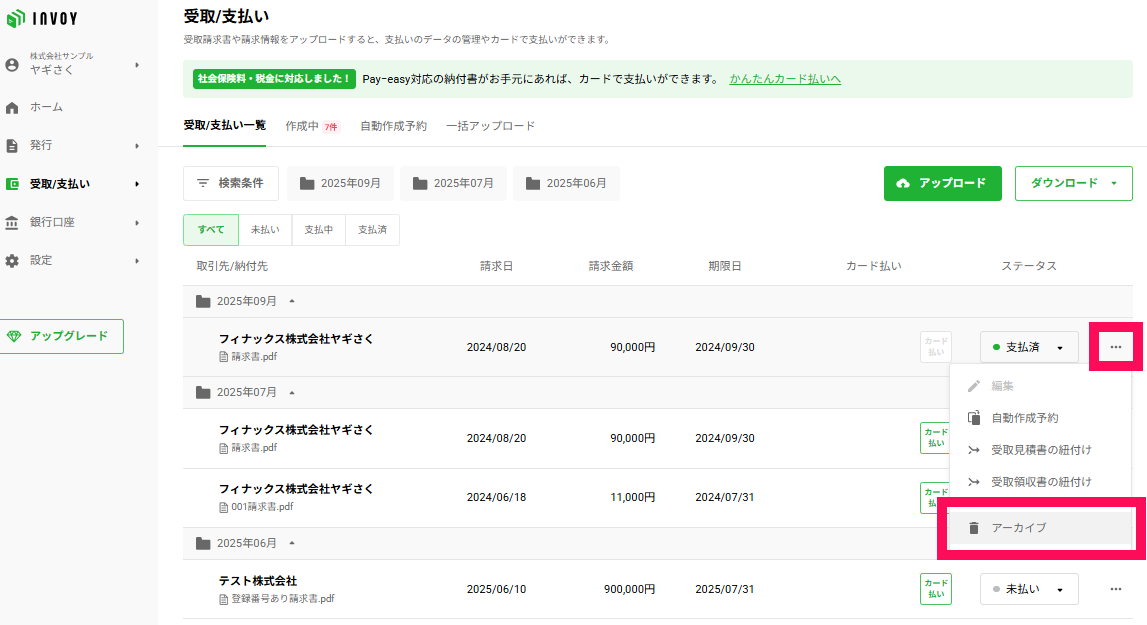Select 受取見積書の紐付け menu entry
The height and width of the screenshot is (625, 1147).
pos(1039,450)
